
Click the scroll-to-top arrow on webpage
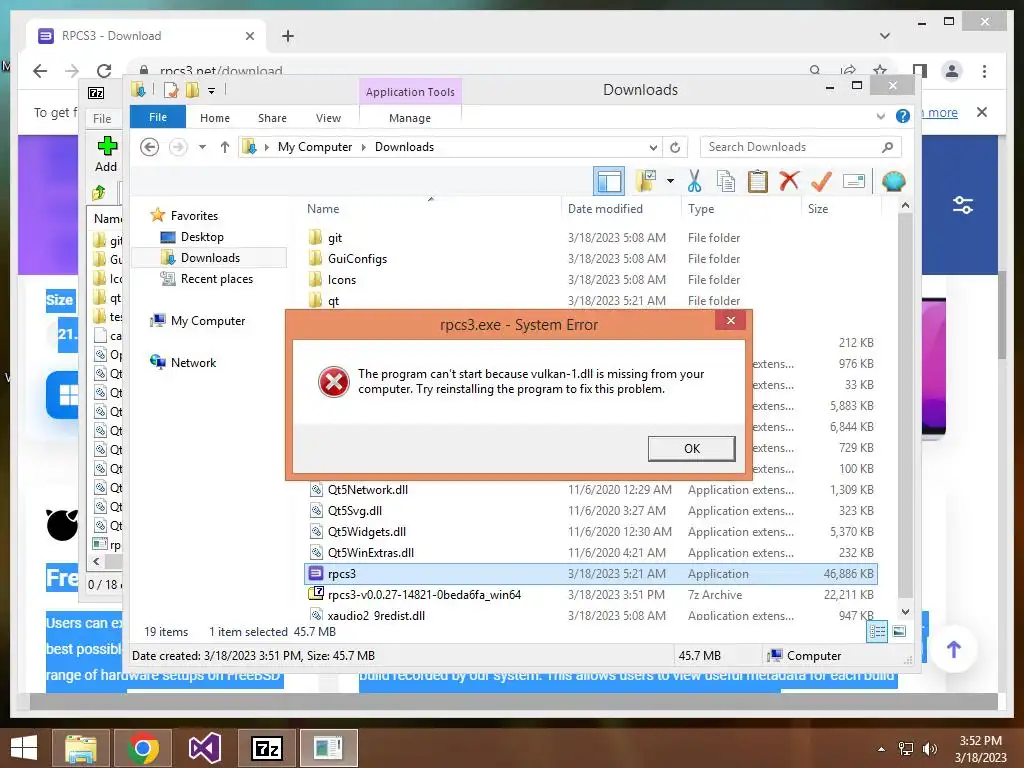pos(953,649)
